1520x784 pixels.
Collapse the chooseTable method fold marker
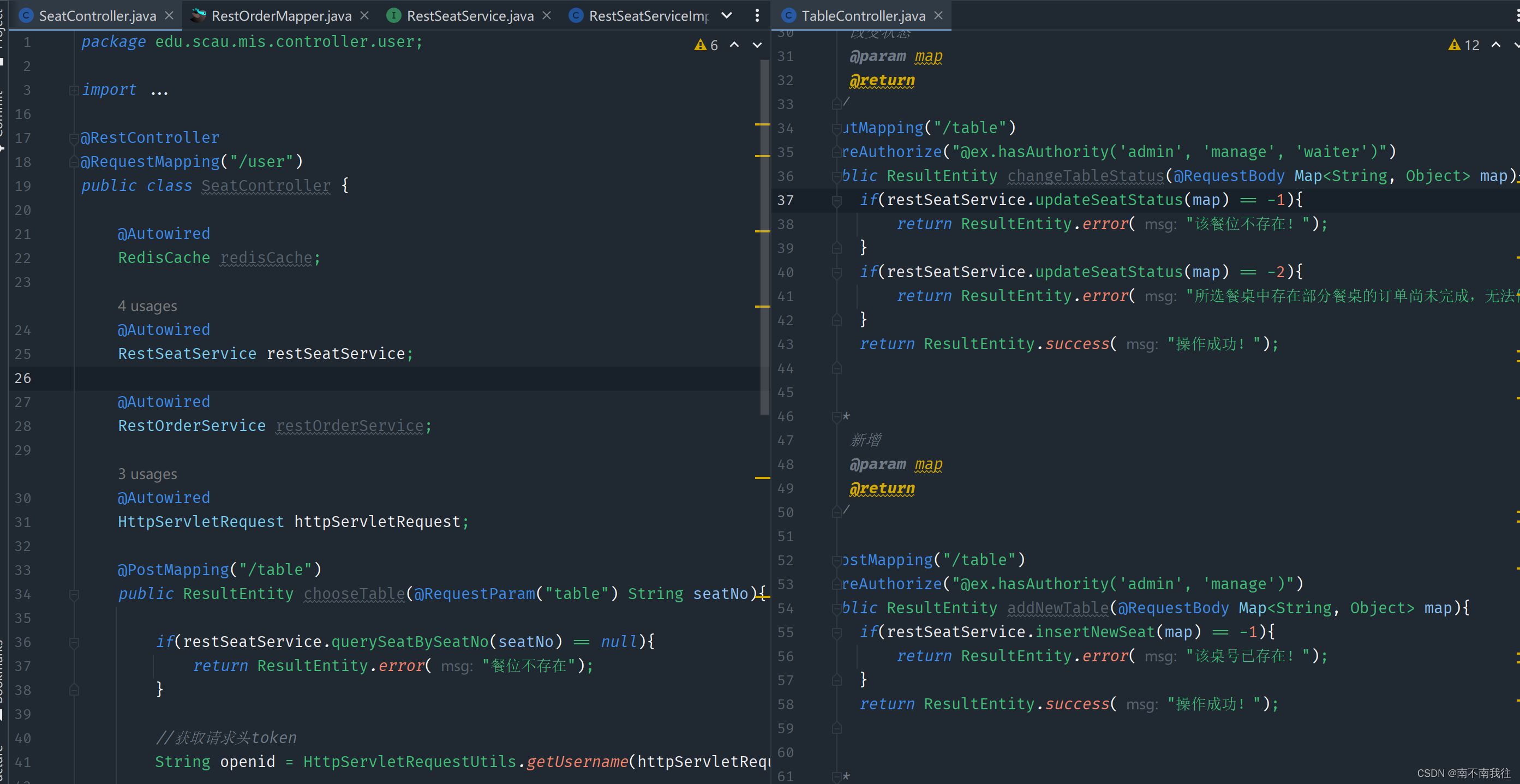pos(74,595)
